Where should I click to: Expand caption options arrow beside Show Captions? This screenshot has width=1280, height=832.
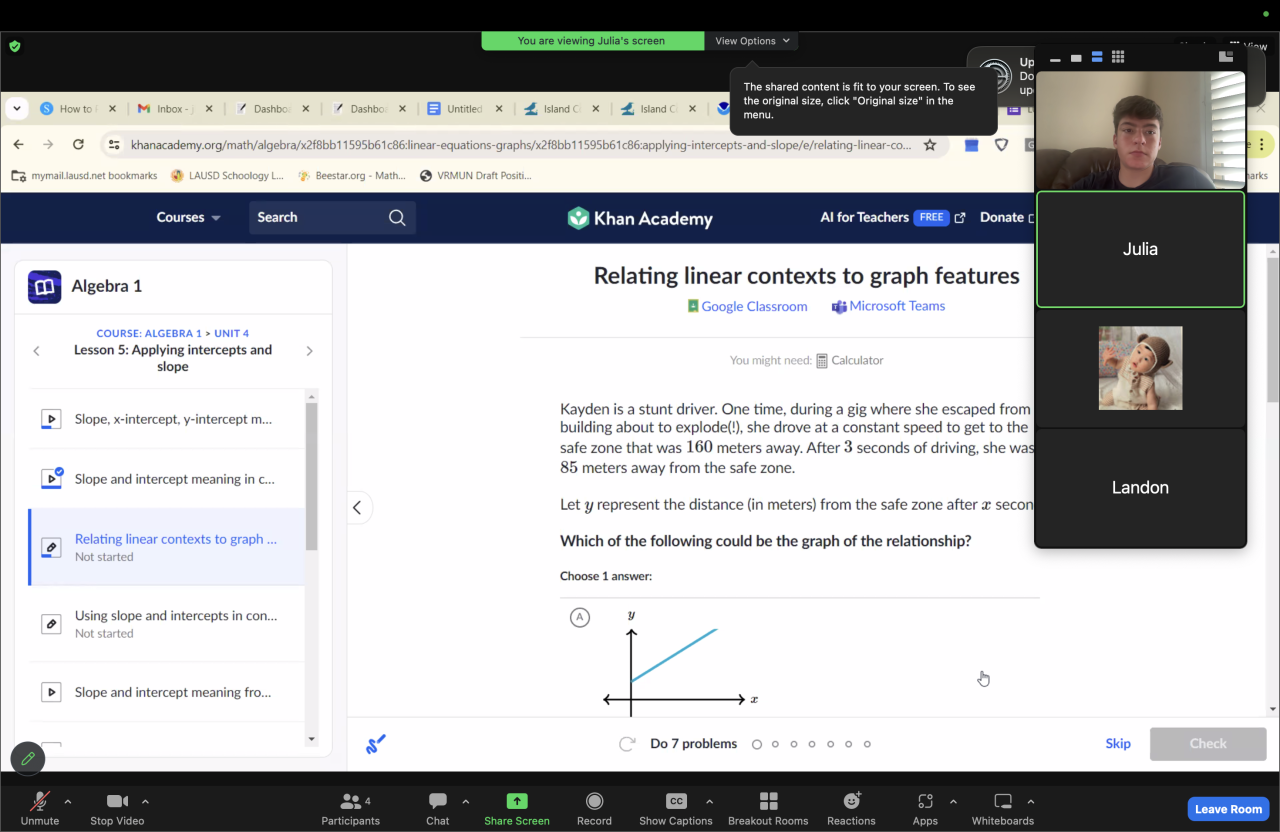coord(709,801)
